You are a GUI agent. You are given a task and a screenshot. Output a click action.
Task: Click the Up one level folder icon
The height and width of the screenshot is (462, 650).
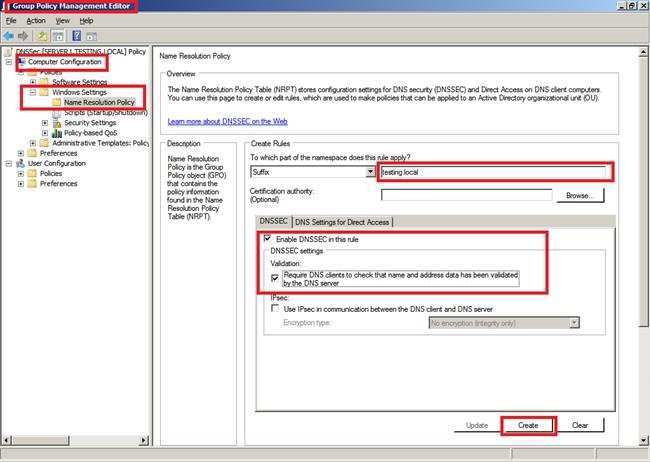(43, 36)
